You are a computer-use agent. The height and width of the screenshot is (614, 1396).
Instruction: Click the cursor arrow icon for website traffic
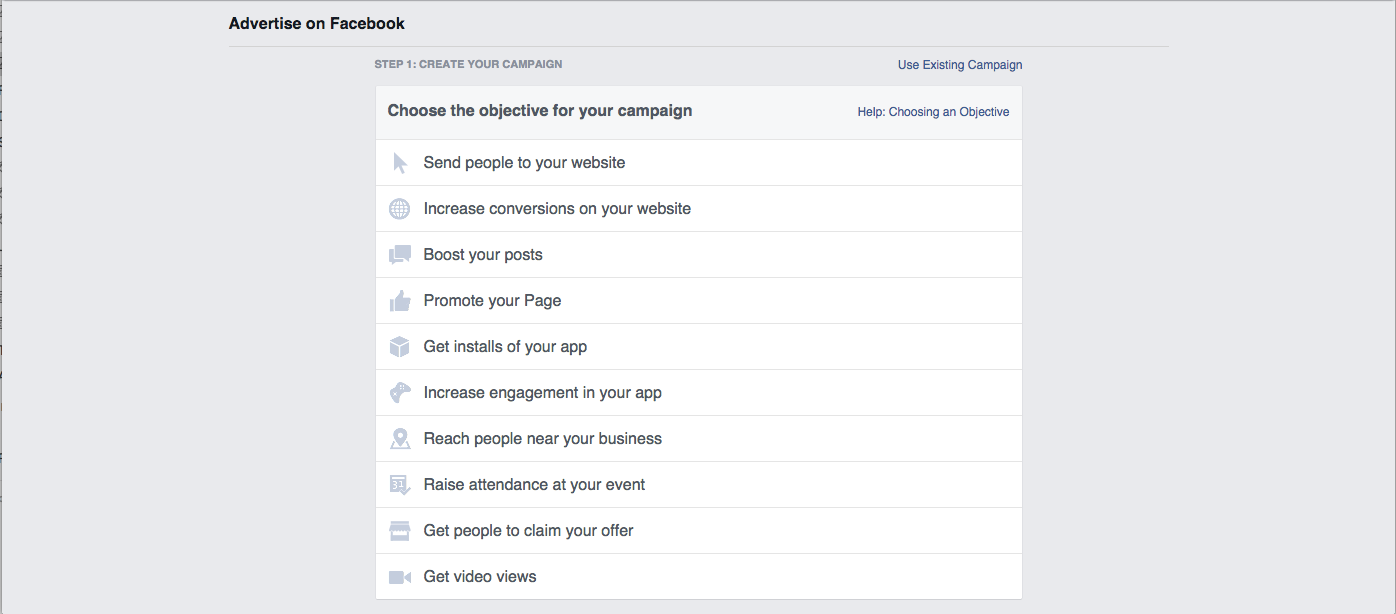click(400, 163)
